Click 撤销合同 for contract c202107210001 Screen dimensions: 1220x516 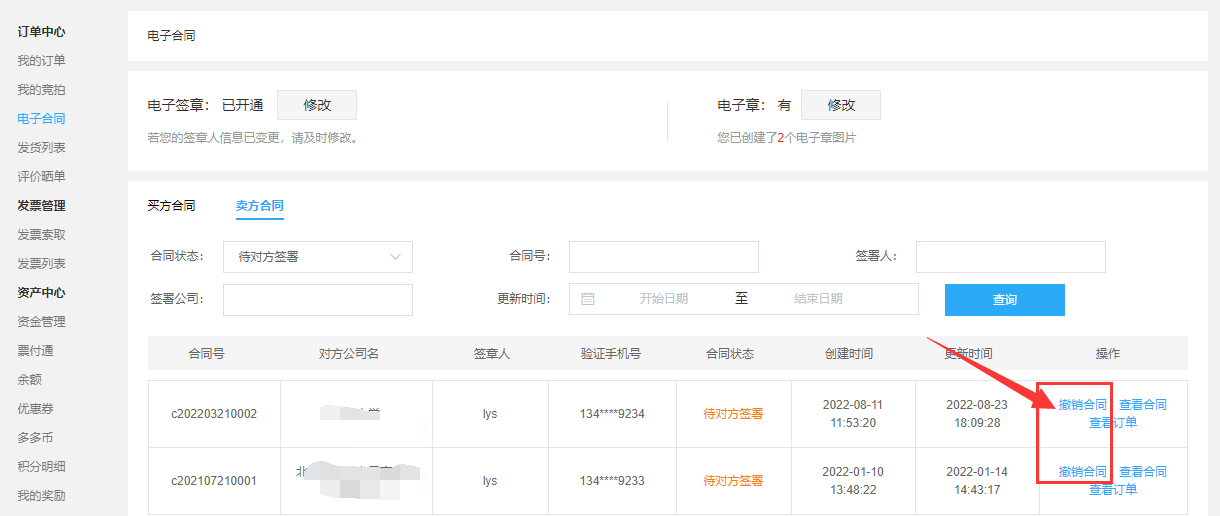click(x=1082, y=472)
